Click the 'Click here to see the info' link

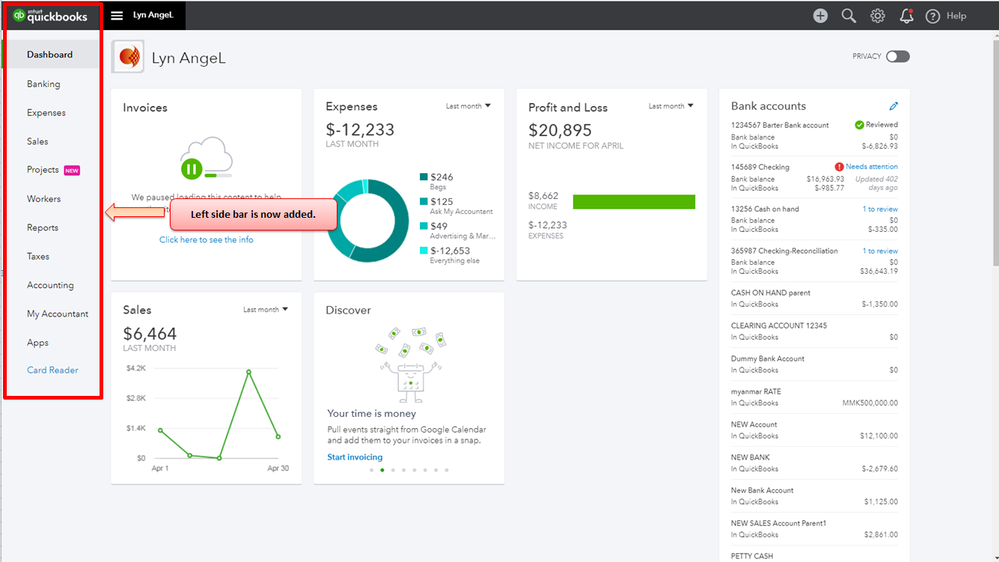tap(206, 240)
